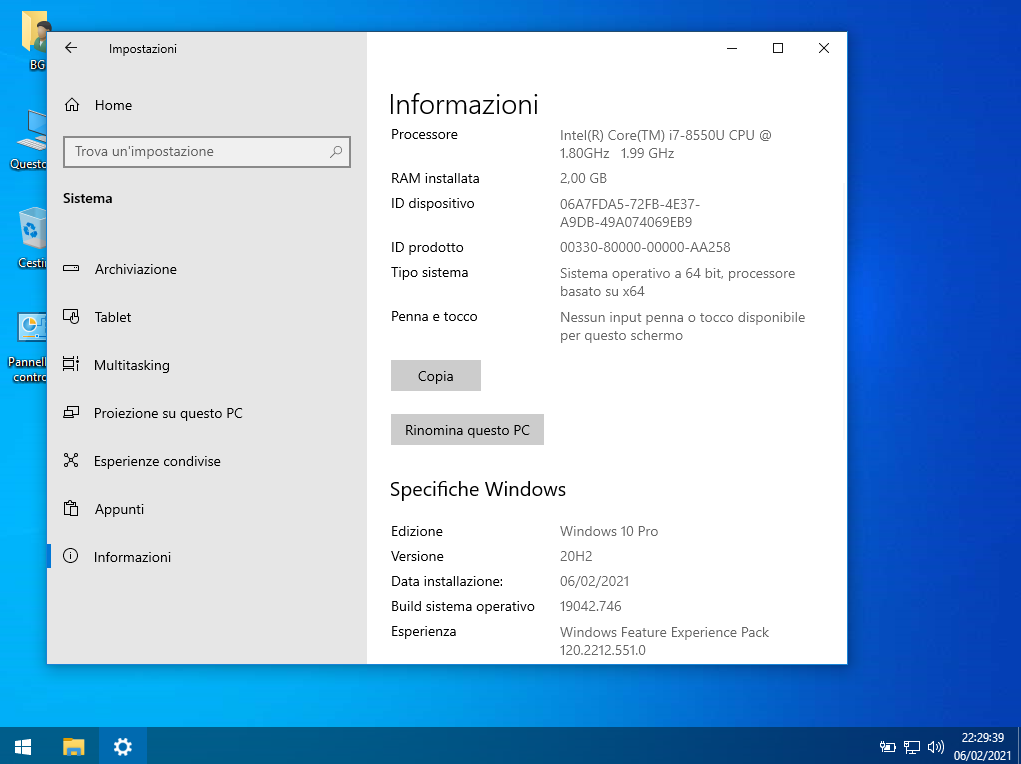Focus the 'Trova un'impostazione' search field

pyautogui.click(x=207, y=152)
